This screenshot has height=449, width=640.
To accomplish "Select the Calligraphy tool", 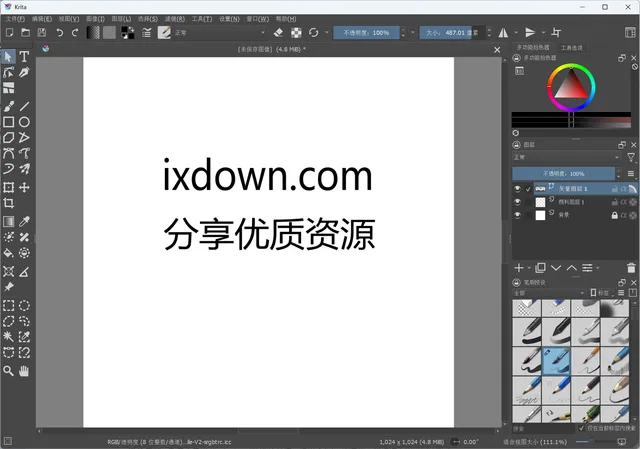I will pos(24,72).
